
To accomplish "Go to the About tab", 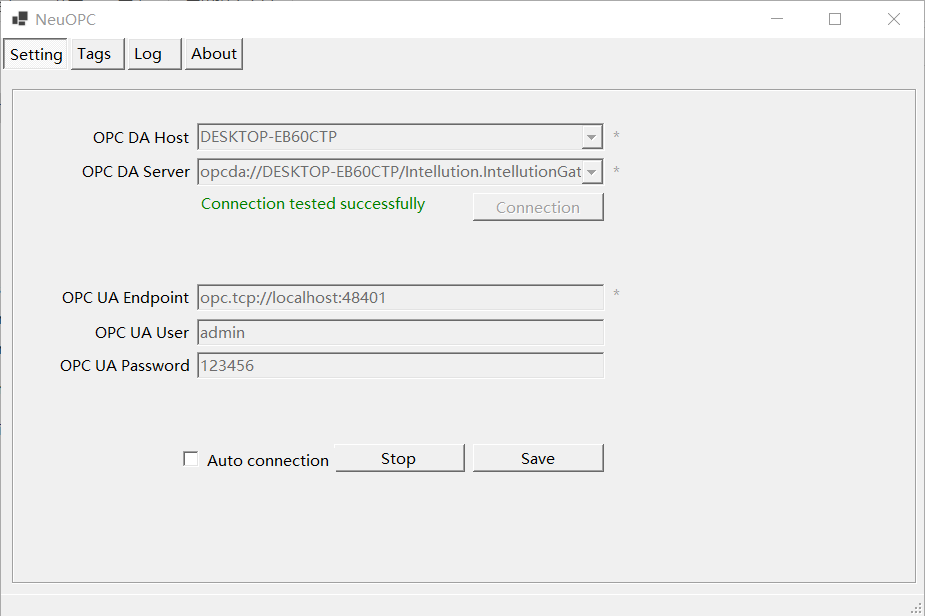I will tap(214, 54).
